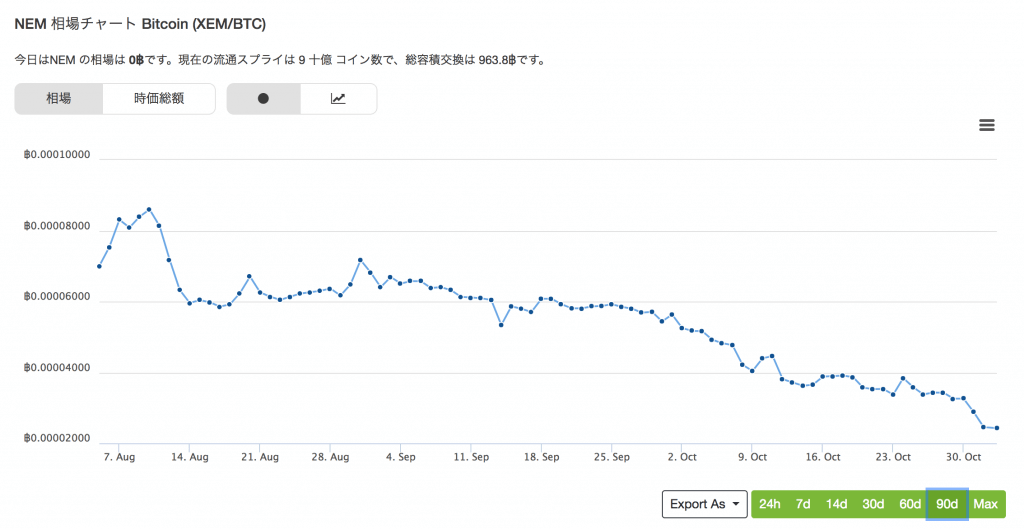1024x530 pixels.
Task: Click the first data point on the chart
Action: [x=99, y=266]
